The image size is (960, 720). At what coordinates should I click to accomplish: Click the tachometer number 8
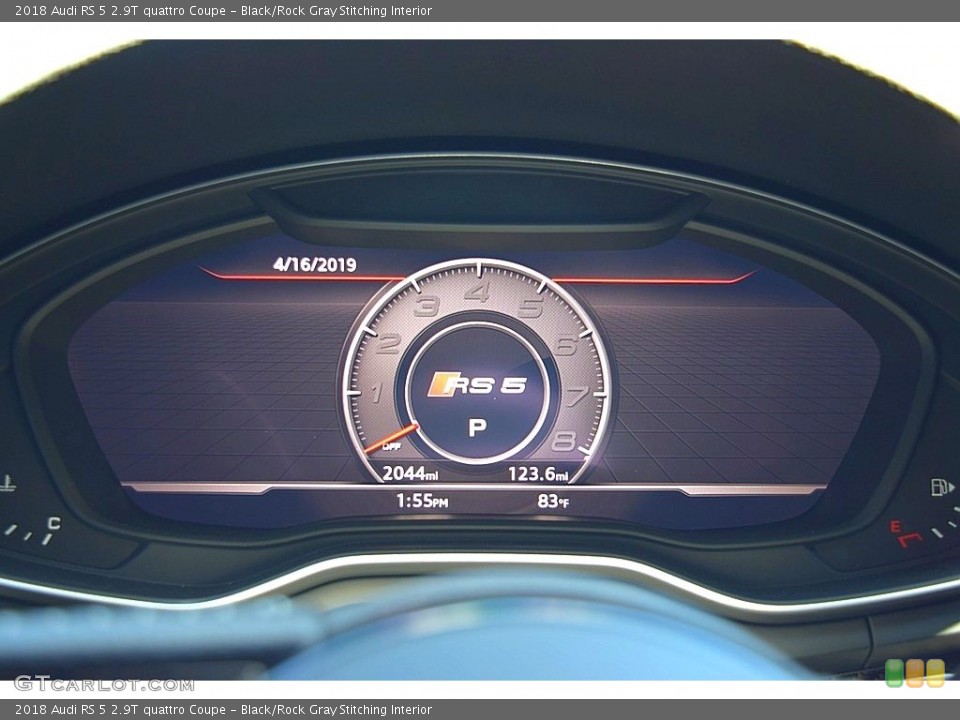click(x=564, y=441)
